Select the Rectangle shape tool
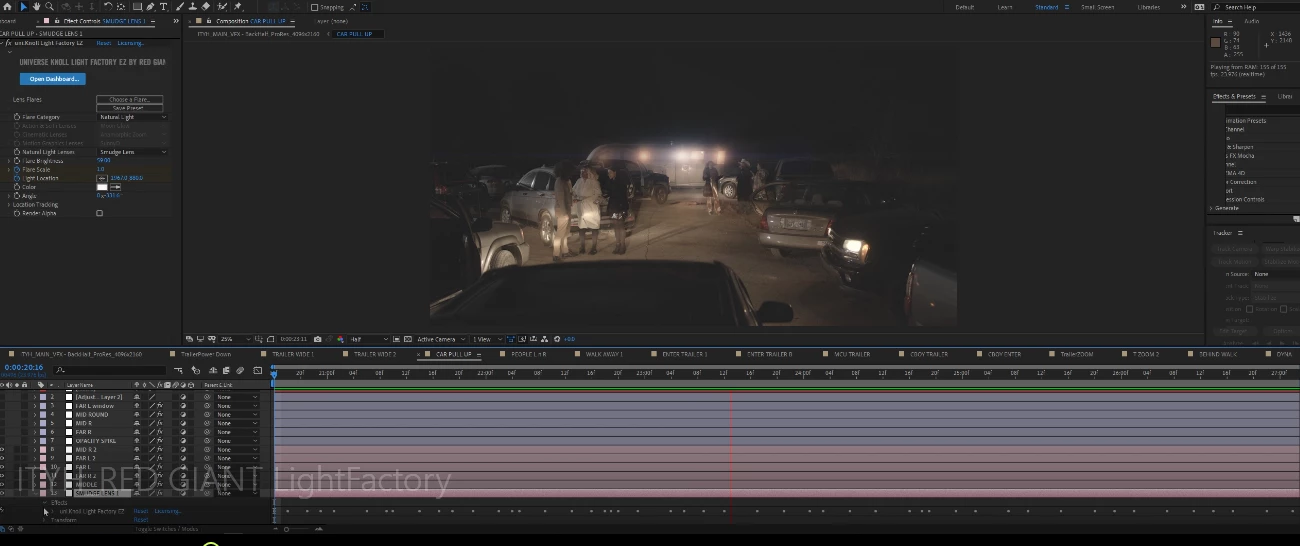This screenshot has width=1300, height=546. coord(137,6)
